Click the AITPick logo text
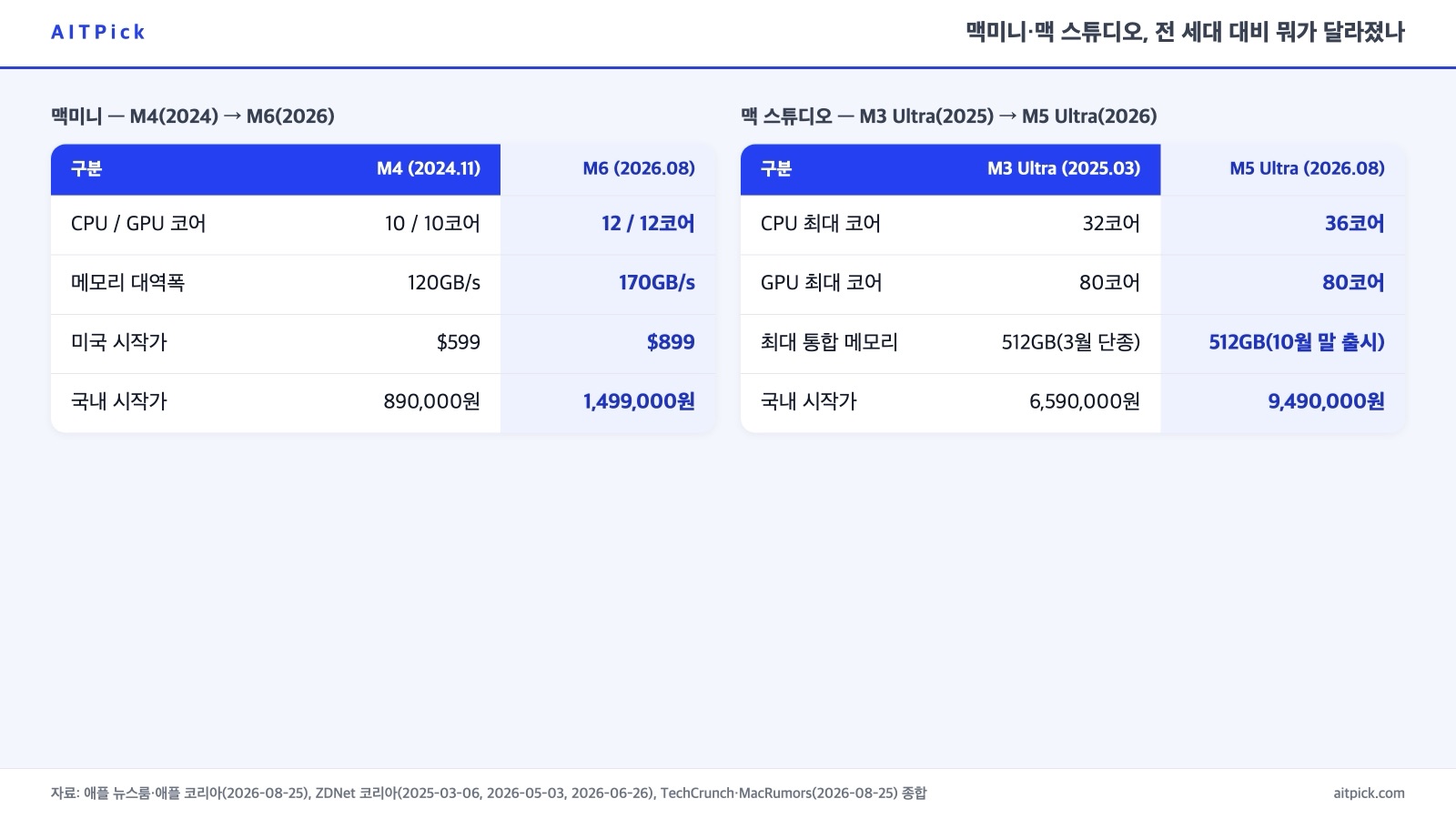The width and height of the screenshot is (1456, 819). tap(98, 33)
